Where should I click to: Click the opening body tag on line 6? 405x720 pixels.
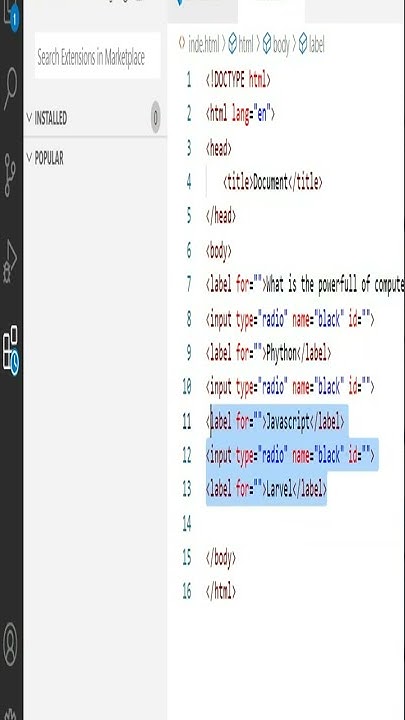coord(219,251)
